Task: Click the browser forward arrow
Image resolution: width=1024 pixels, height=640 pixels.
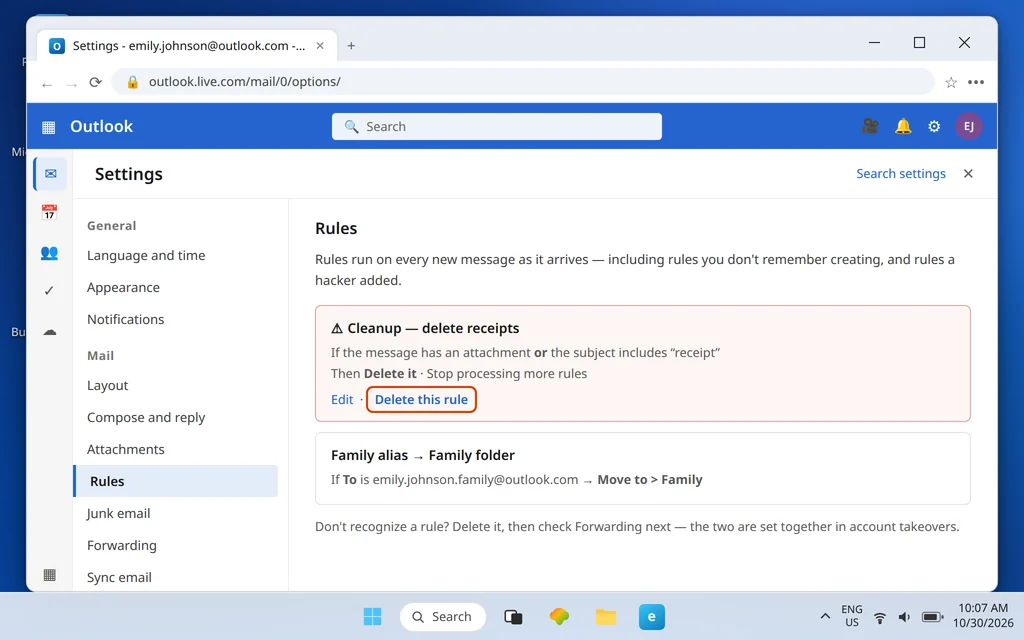Action: [x=72, y=84]
